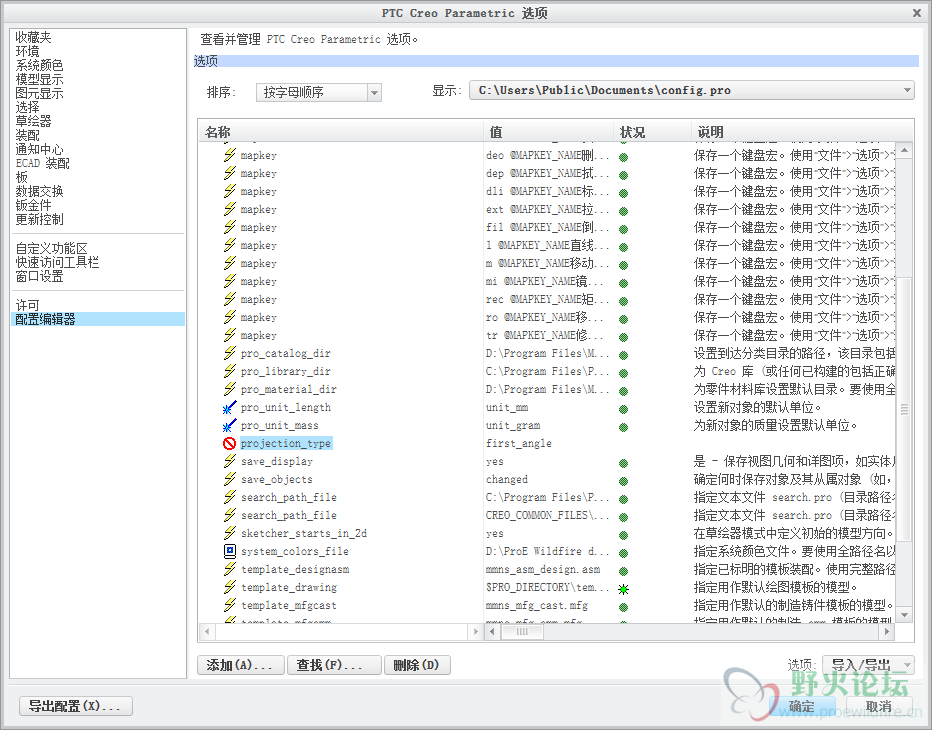The height and width of the screenshot is (730, 932).
Task: Click the lightning icon beside save_objects
Action: (229, 479)
